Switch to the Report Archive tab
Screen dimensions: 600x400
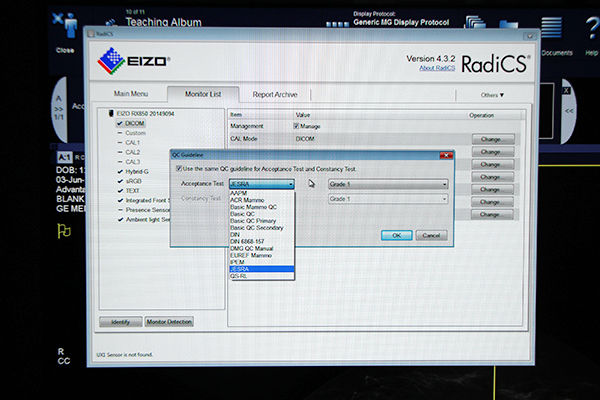(x=274, y=94)
